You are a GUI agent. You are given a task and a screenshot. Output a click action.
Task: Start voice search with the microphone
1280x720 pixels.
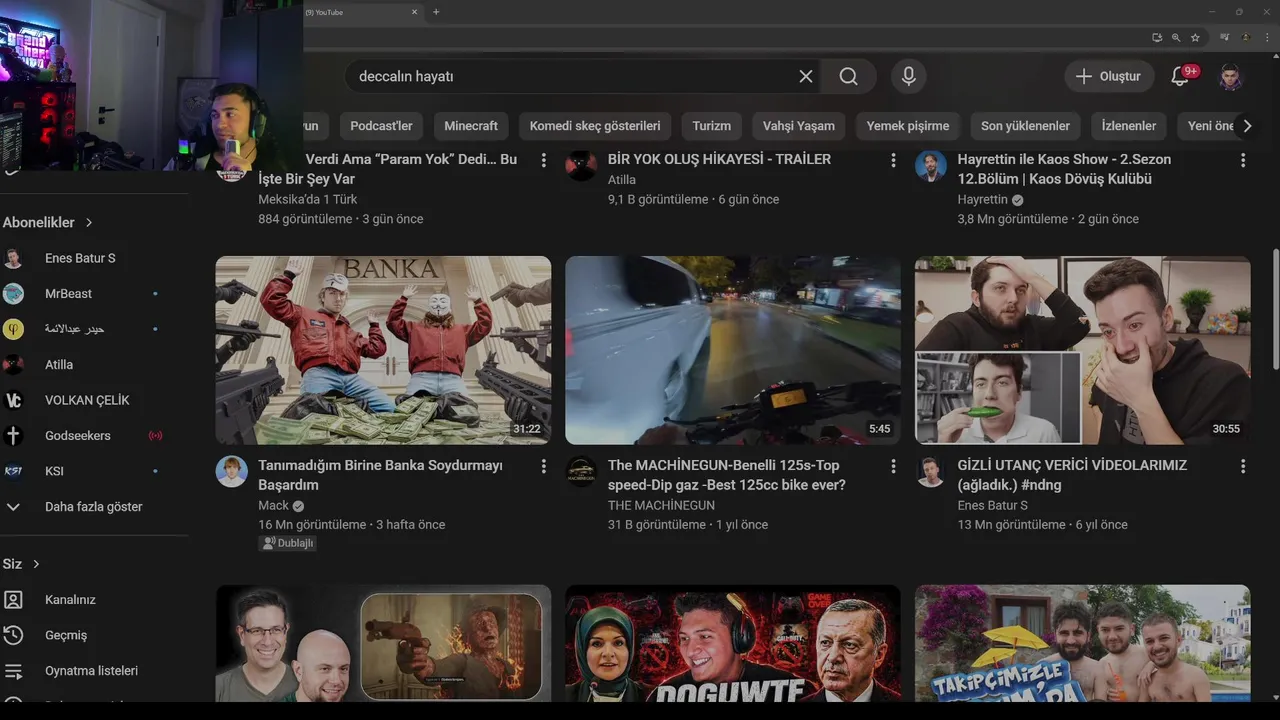(x=908, y=76)
